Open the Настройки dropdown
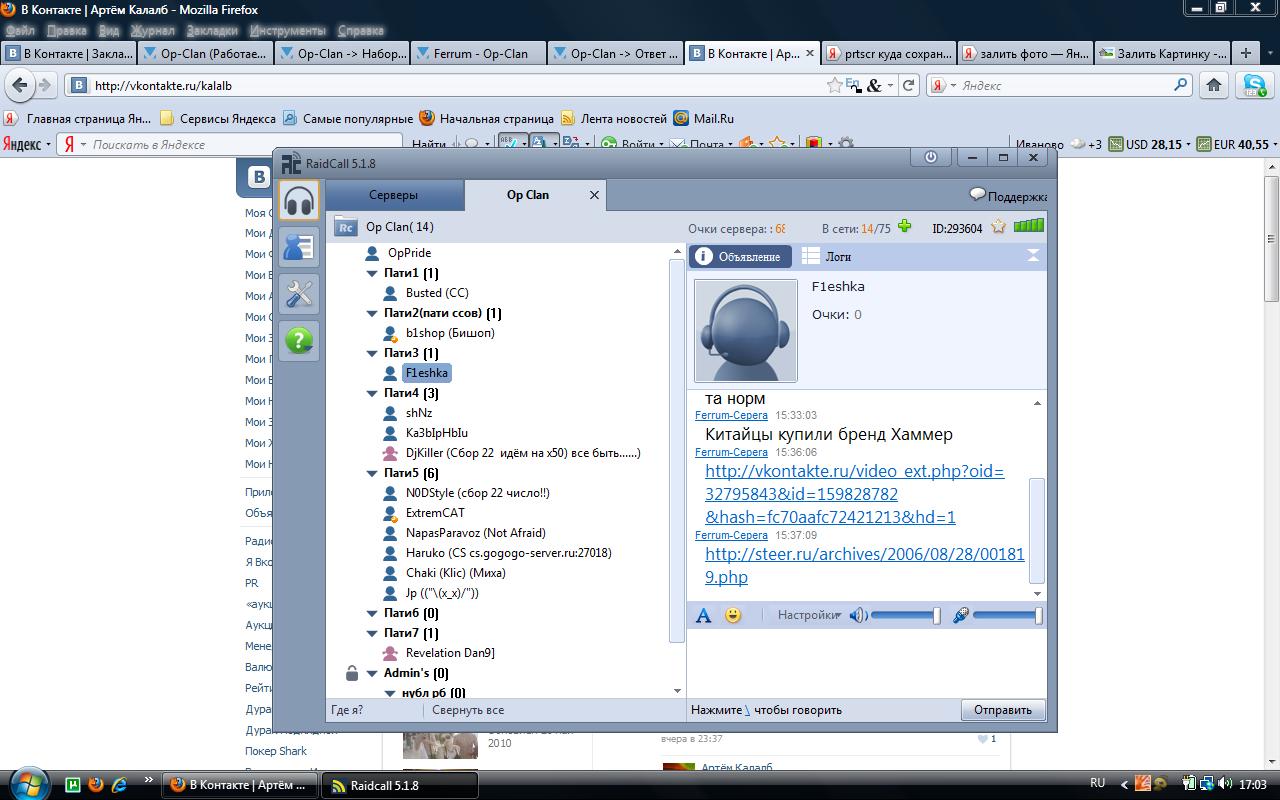The width and height of the screenshot is (1280, 800). [809, 615]
